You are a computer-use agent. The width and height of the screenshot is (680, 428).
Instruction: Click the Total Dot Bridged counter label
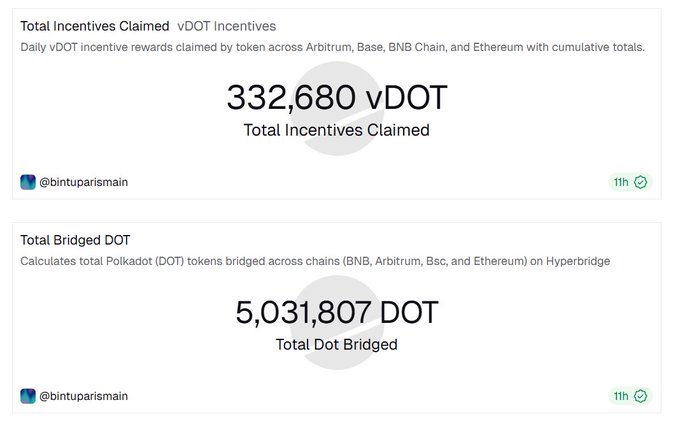point(336,345)
